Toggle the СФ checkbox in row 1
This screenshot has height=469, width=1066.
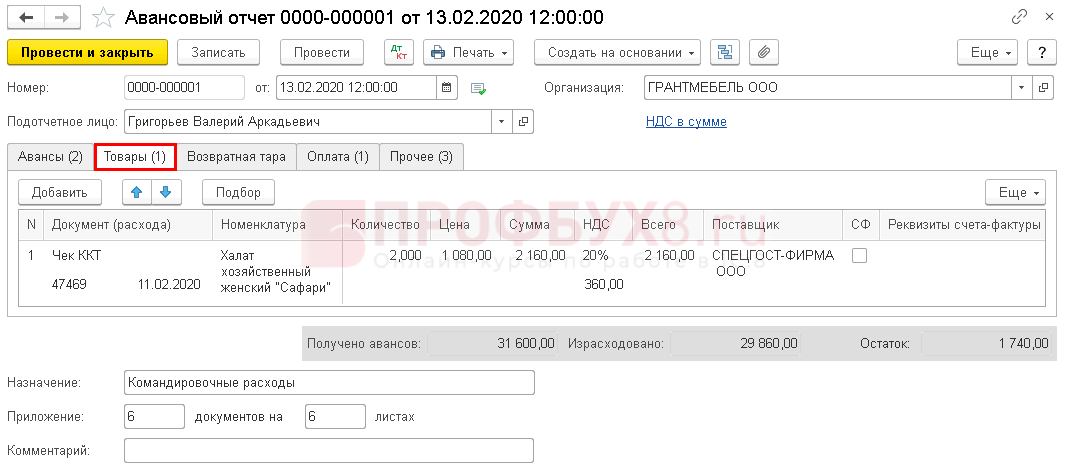tap(859, 256)
